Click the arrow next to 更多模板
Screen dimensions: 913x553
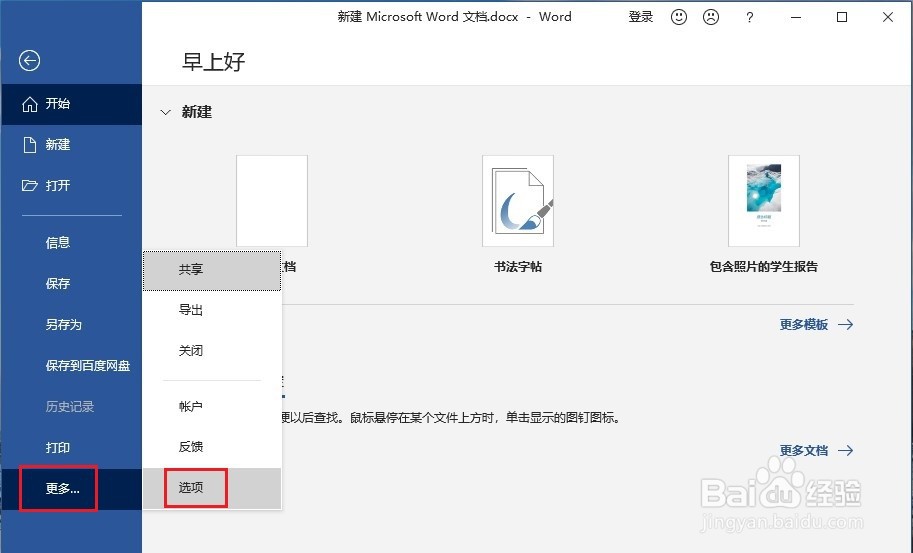click(846, 325)
